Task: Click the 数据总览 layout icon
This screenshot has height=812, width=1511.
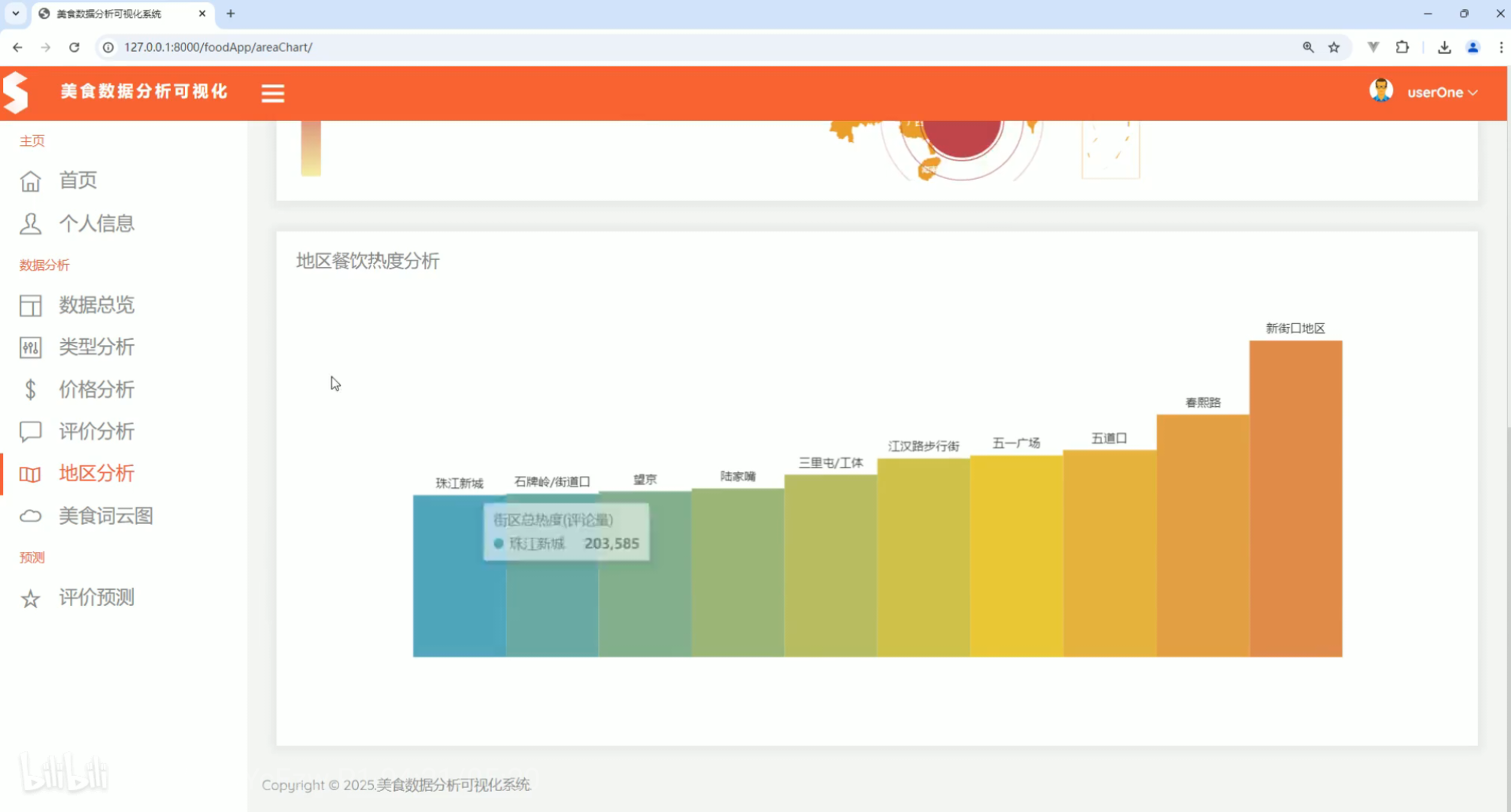Action: 30,305
